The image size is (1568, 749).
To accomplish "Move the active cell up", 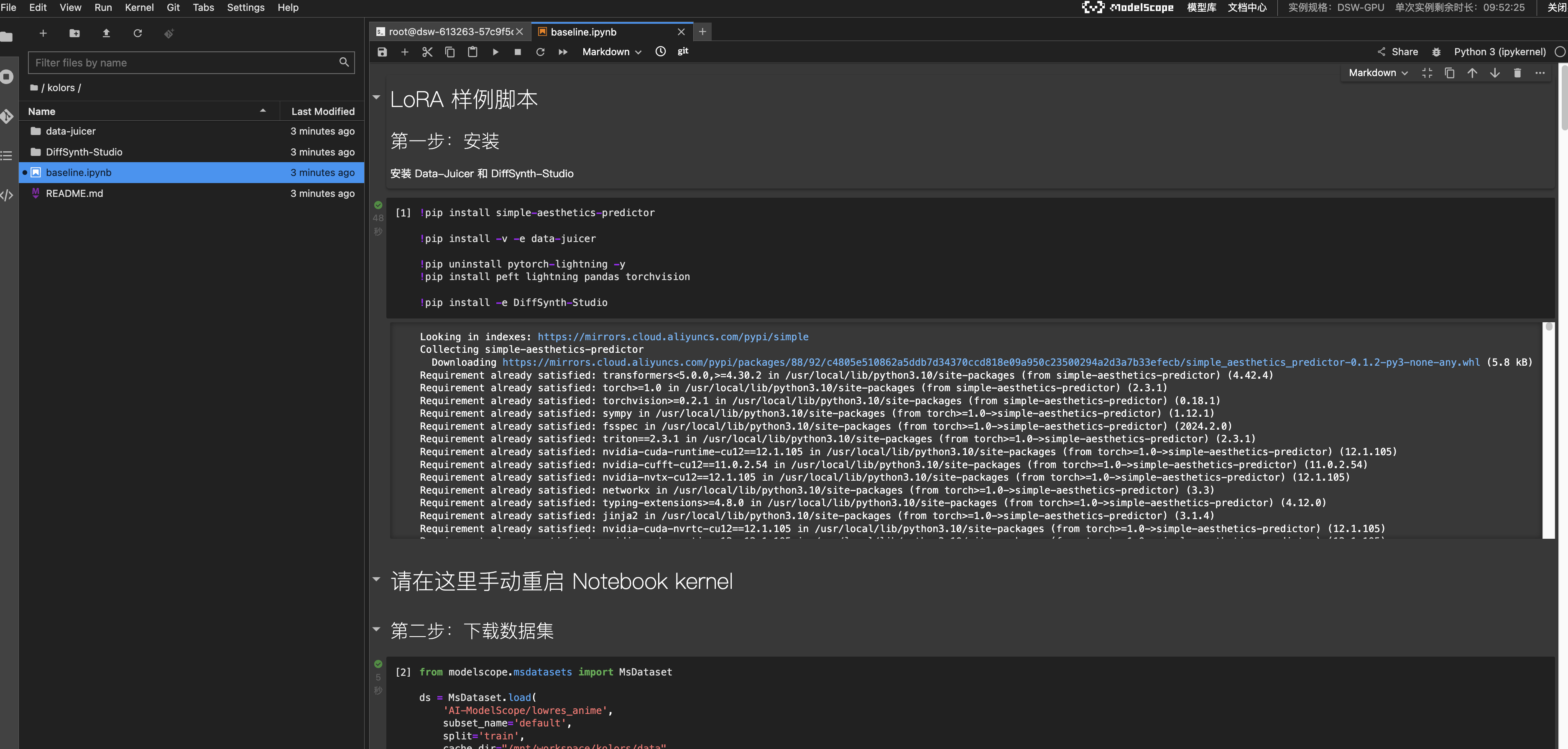I will [1472, 73].
